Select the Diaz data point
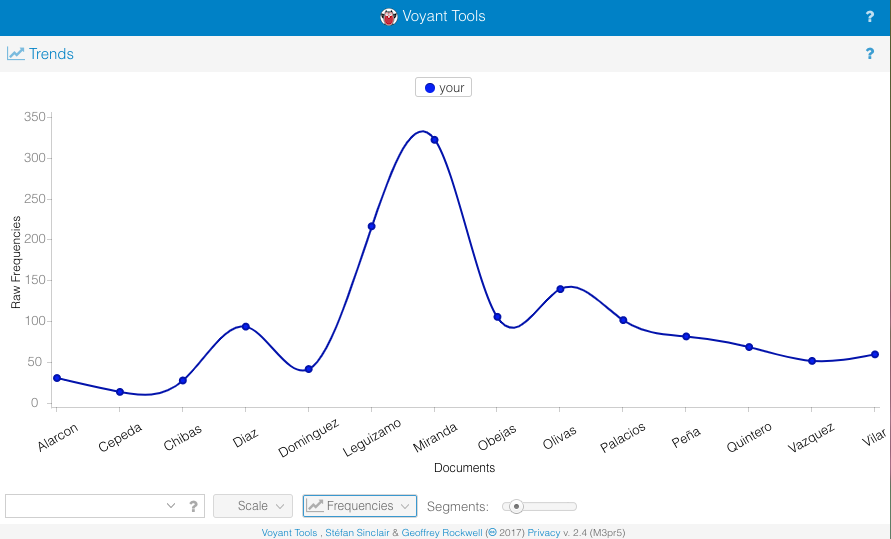The width and height of the screenshot is (891, 539). tap(245, 327)
